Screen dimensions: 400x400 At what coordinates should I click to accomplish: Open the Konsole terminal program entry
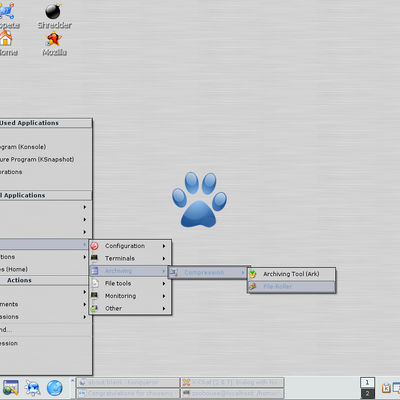[x=45, y=147]
